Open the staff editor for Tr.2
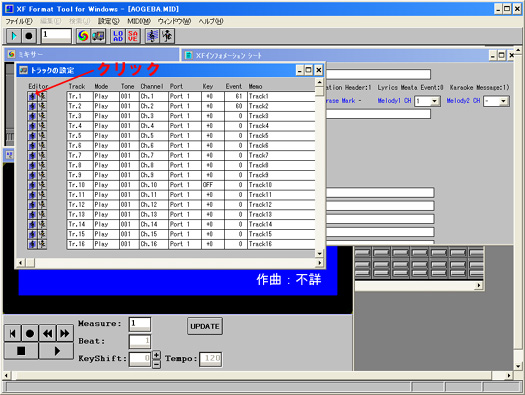525x395 pixels. [32, 106]
